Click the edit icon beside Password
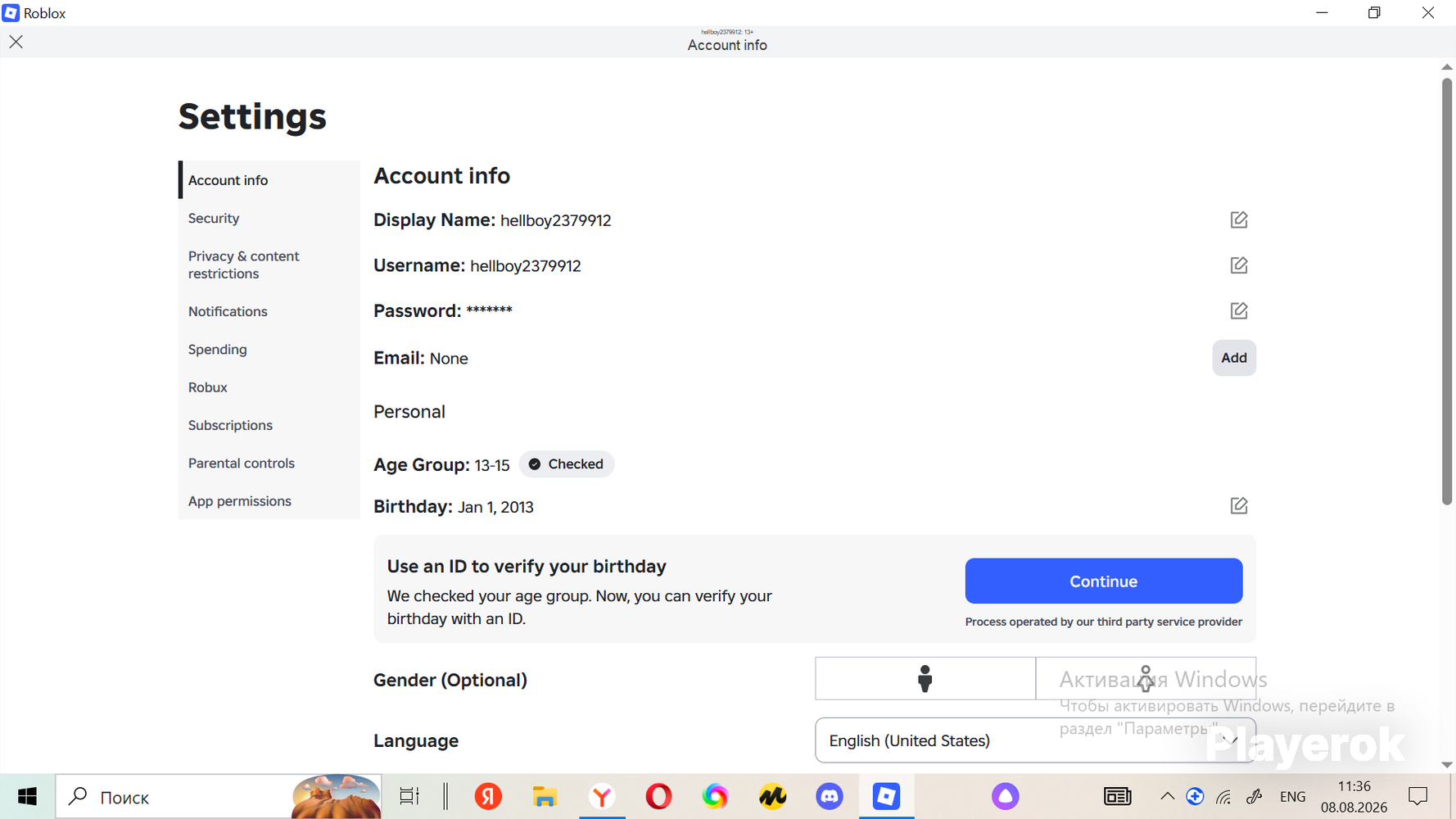 (x=1239, y=310)
